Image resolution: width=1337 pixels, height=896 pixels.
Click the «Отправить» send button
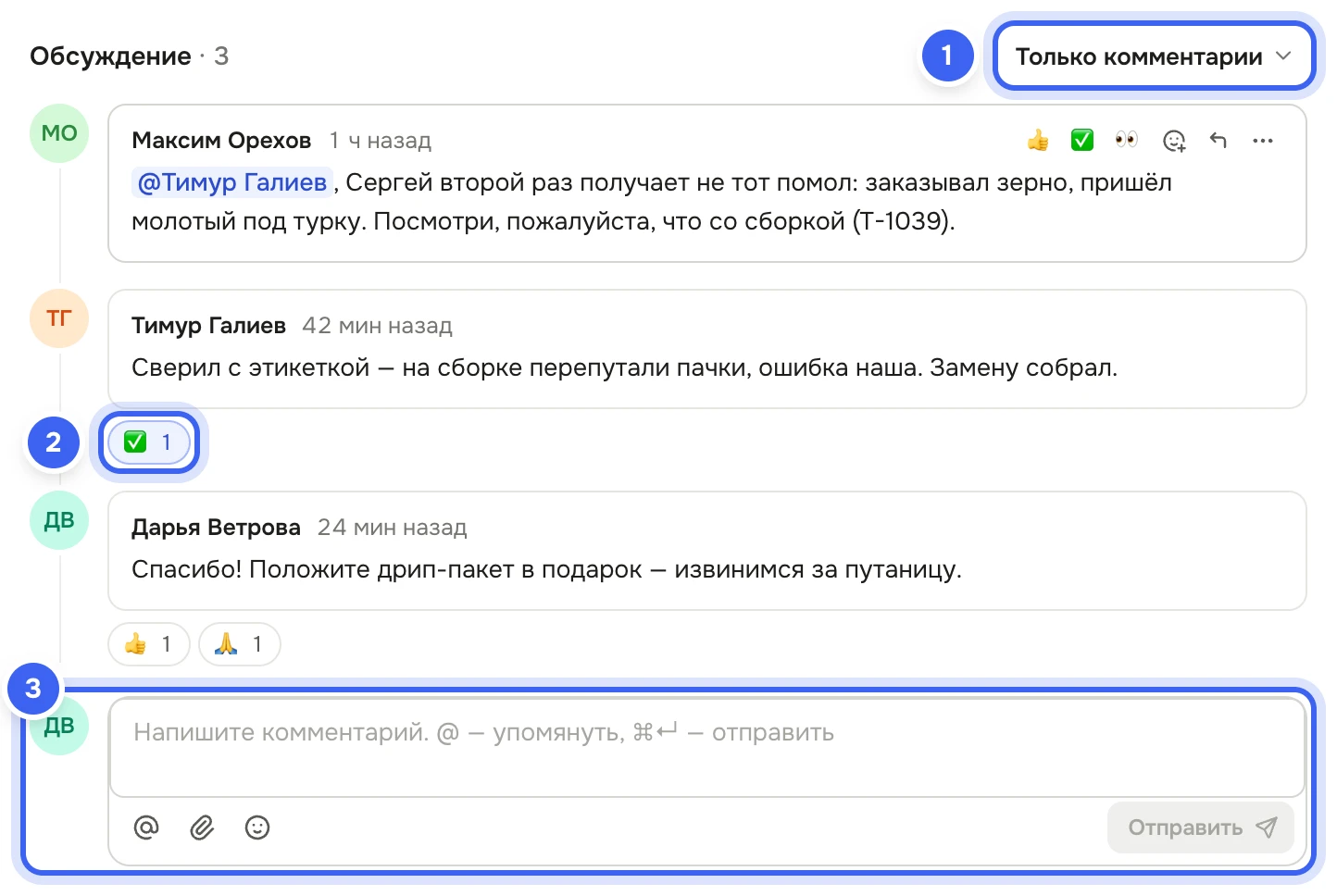pos(1201,828)
